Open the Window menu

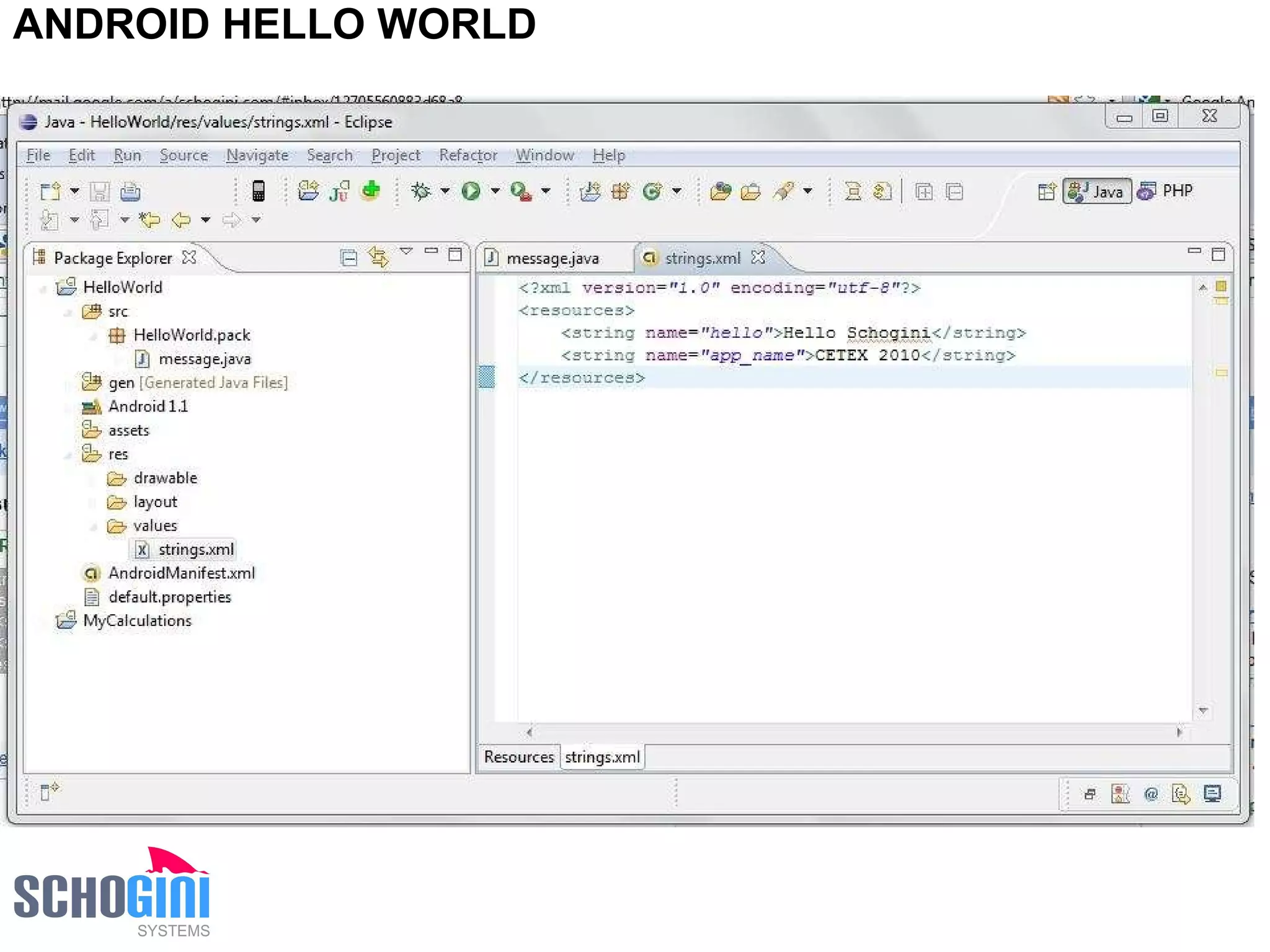[x=544, y=156]
